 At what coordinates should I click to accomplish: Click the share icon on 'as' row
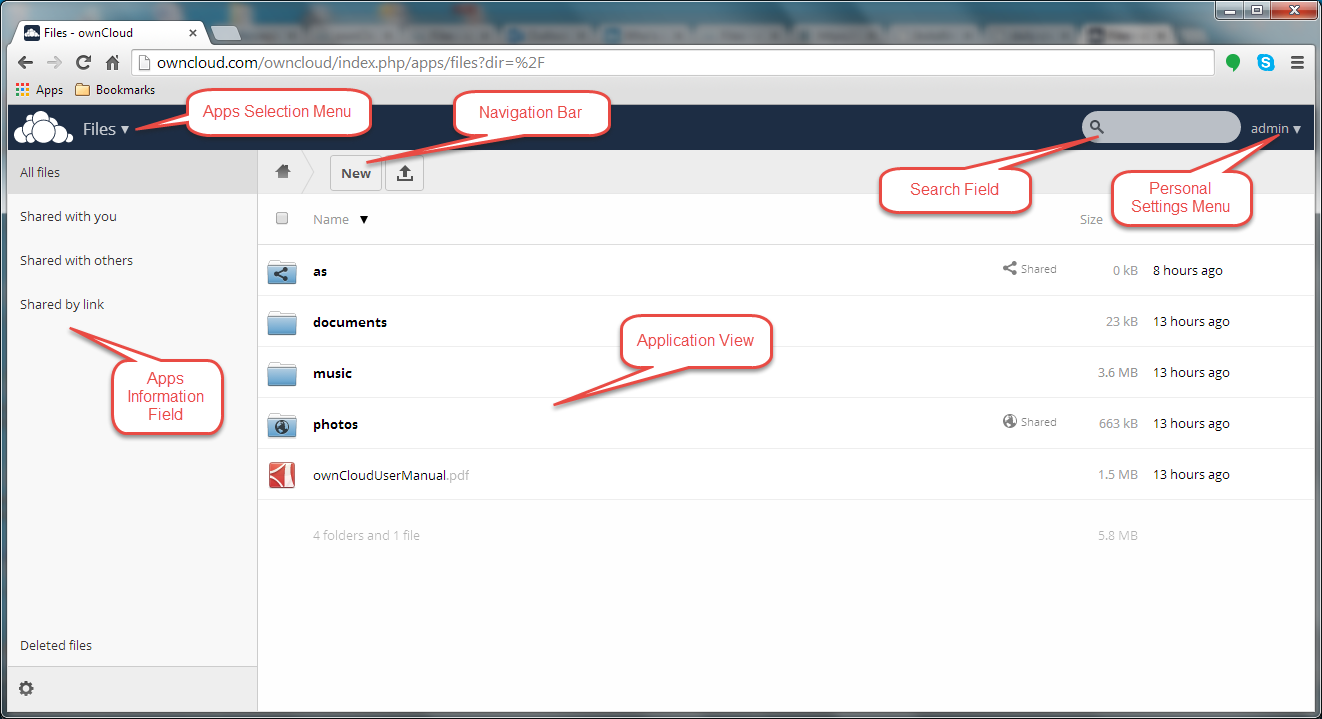pyautogui.click(x=1010, y=269)
